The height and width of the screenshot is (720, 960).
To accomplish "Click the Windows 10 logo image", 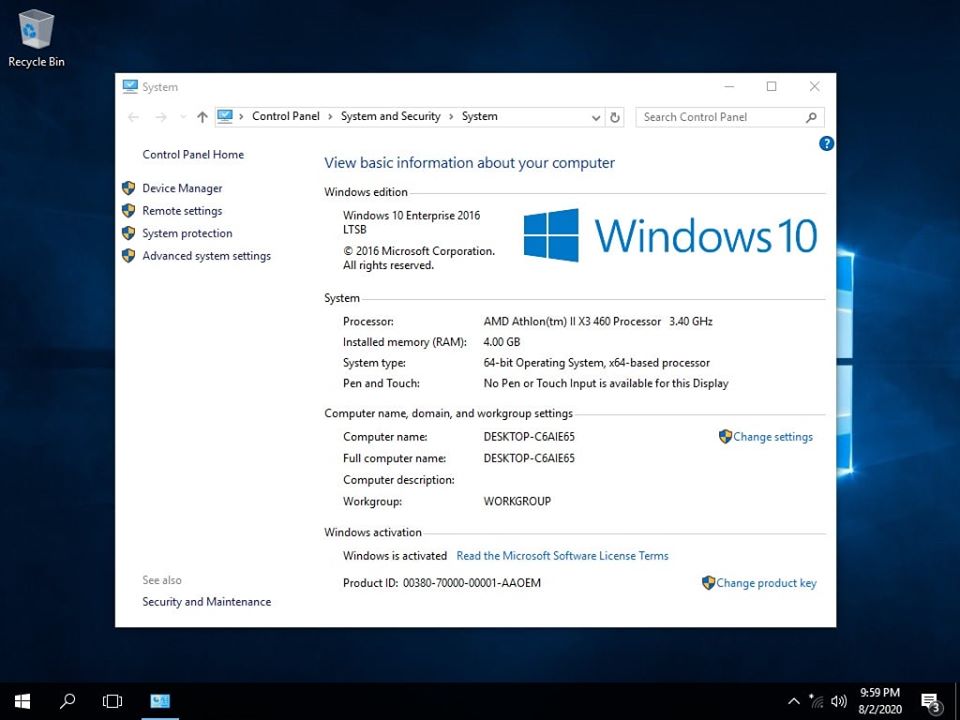I will pyautogui.click(x=670, y=235).
